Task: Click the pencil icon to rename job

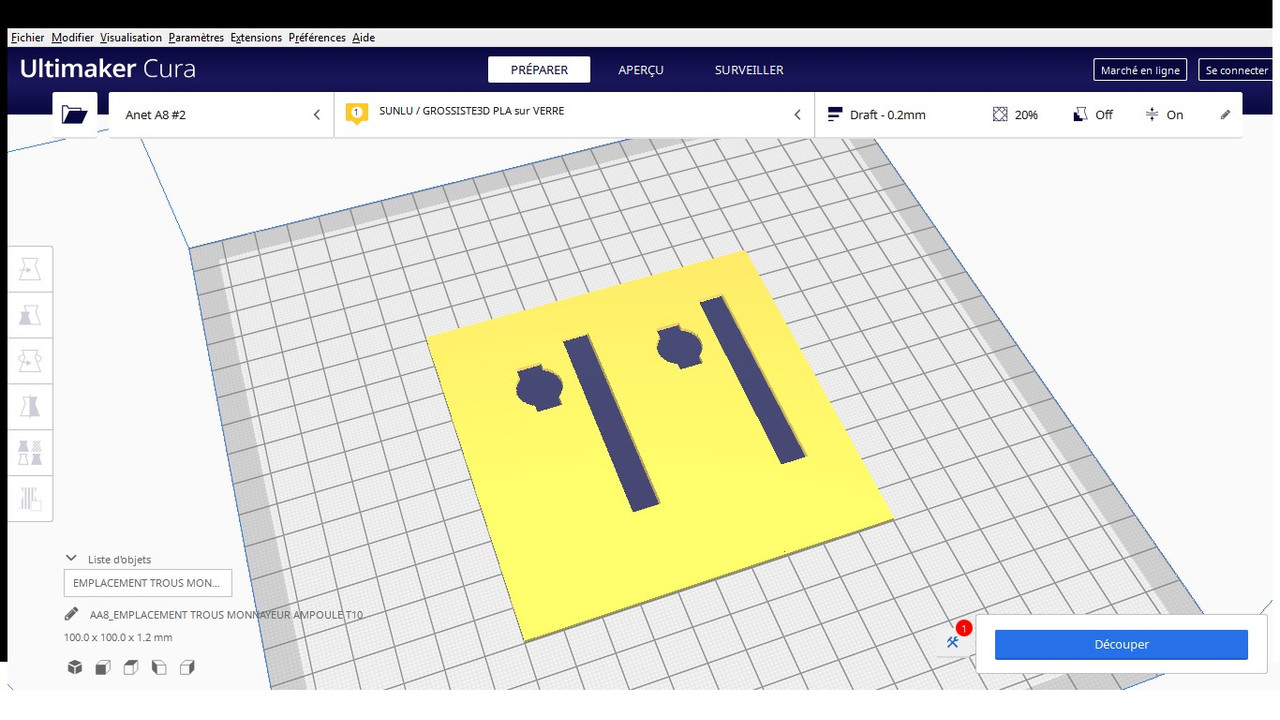Action: [71, 614]
